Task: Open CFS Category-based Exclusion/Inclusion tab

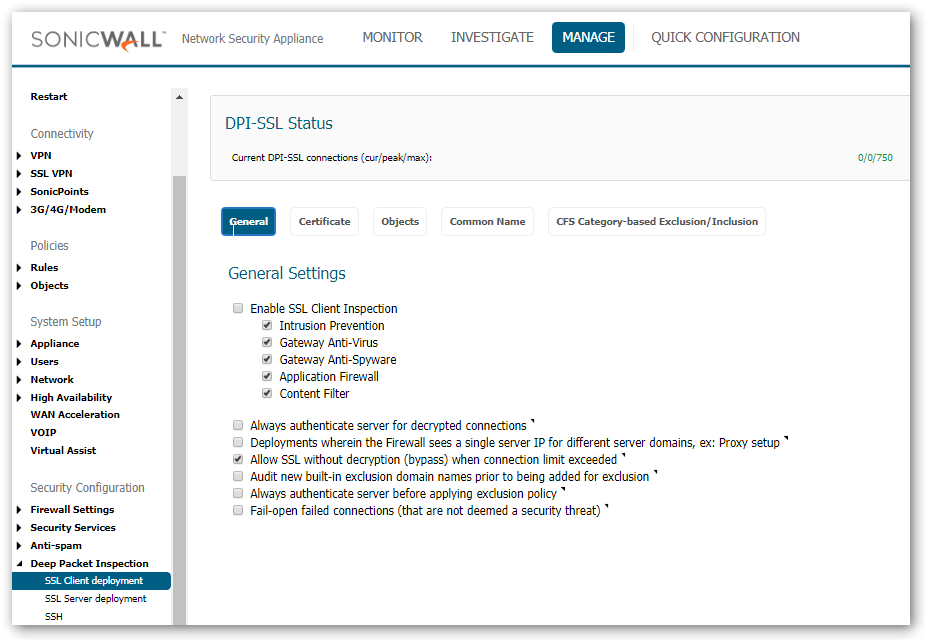Action: 656,222
